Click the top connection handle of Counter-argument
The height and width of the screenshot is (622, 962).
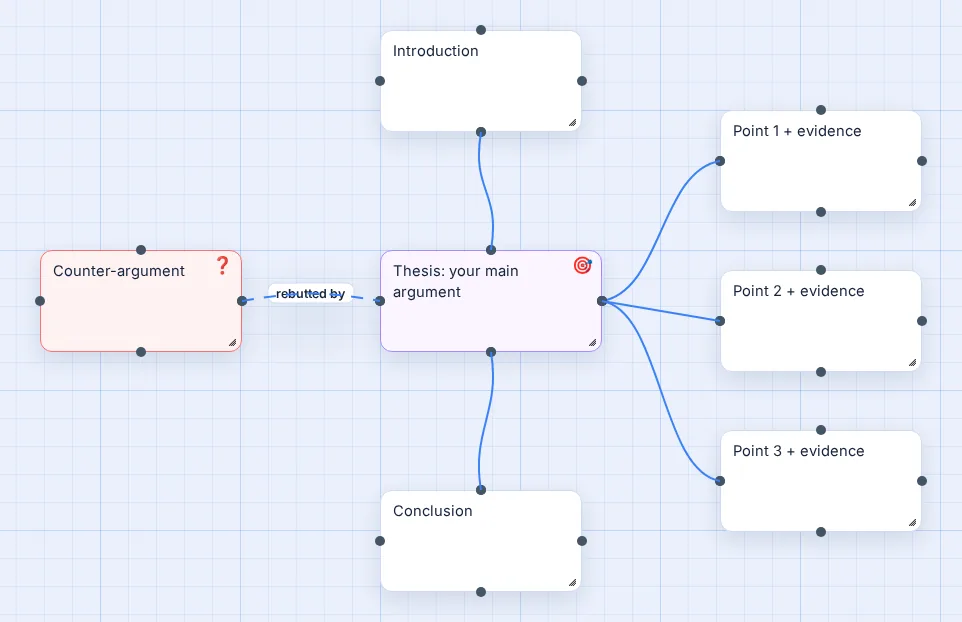[141, 250]
